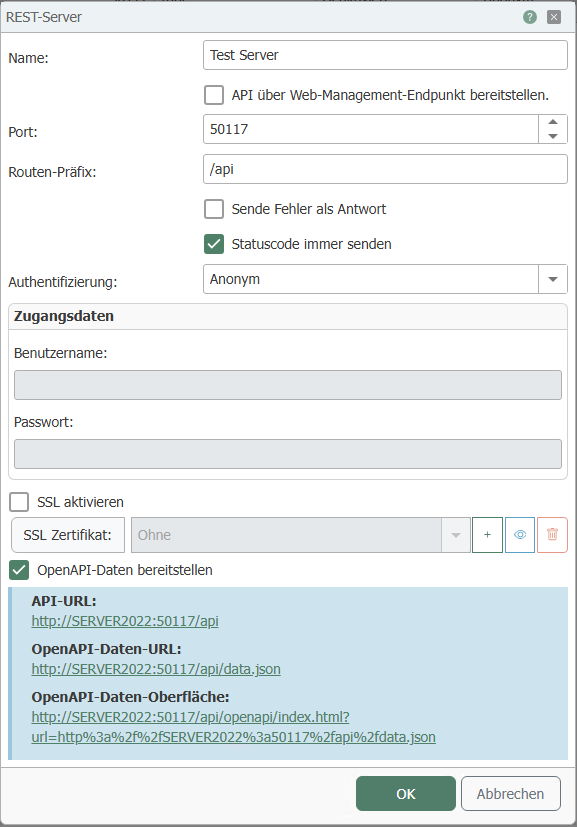Uncheck Statuscode immer senden

pos(214,244)
